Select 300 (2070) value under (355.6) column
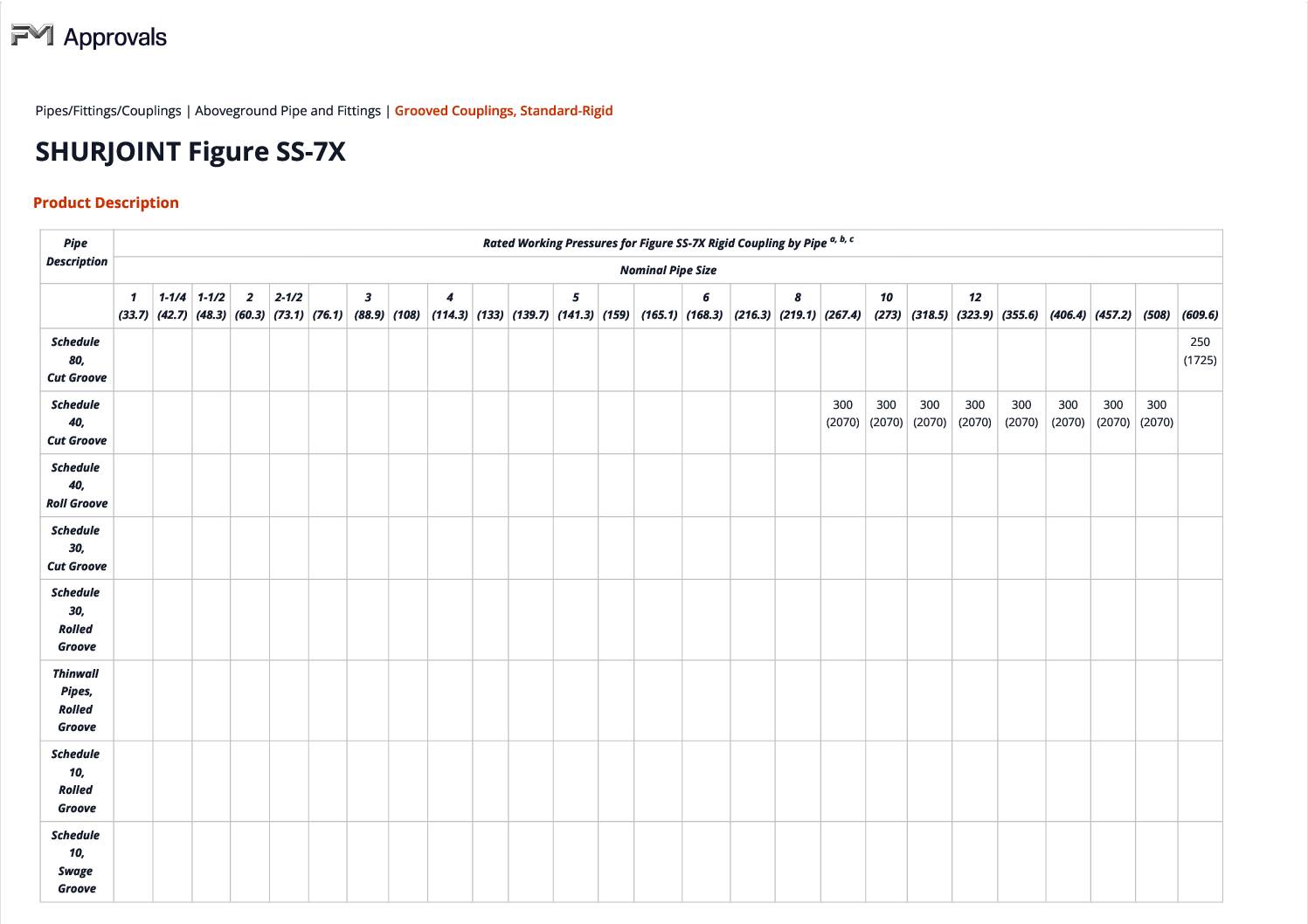Viewport: 1308px width, 924px height. coord(1021,414)
